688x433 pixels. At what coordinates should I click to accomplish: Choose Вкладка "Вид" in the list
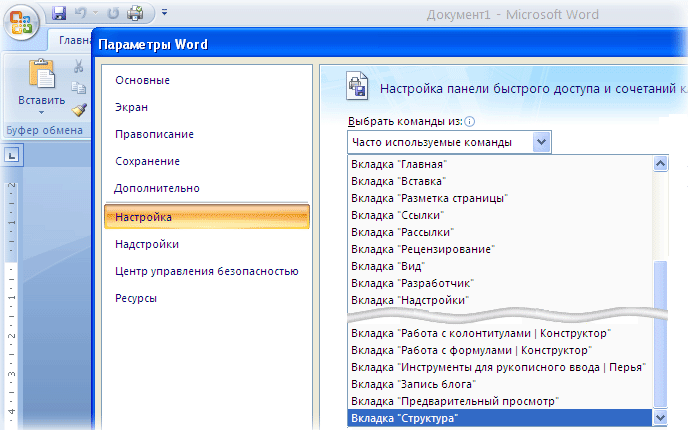(499, 266)
